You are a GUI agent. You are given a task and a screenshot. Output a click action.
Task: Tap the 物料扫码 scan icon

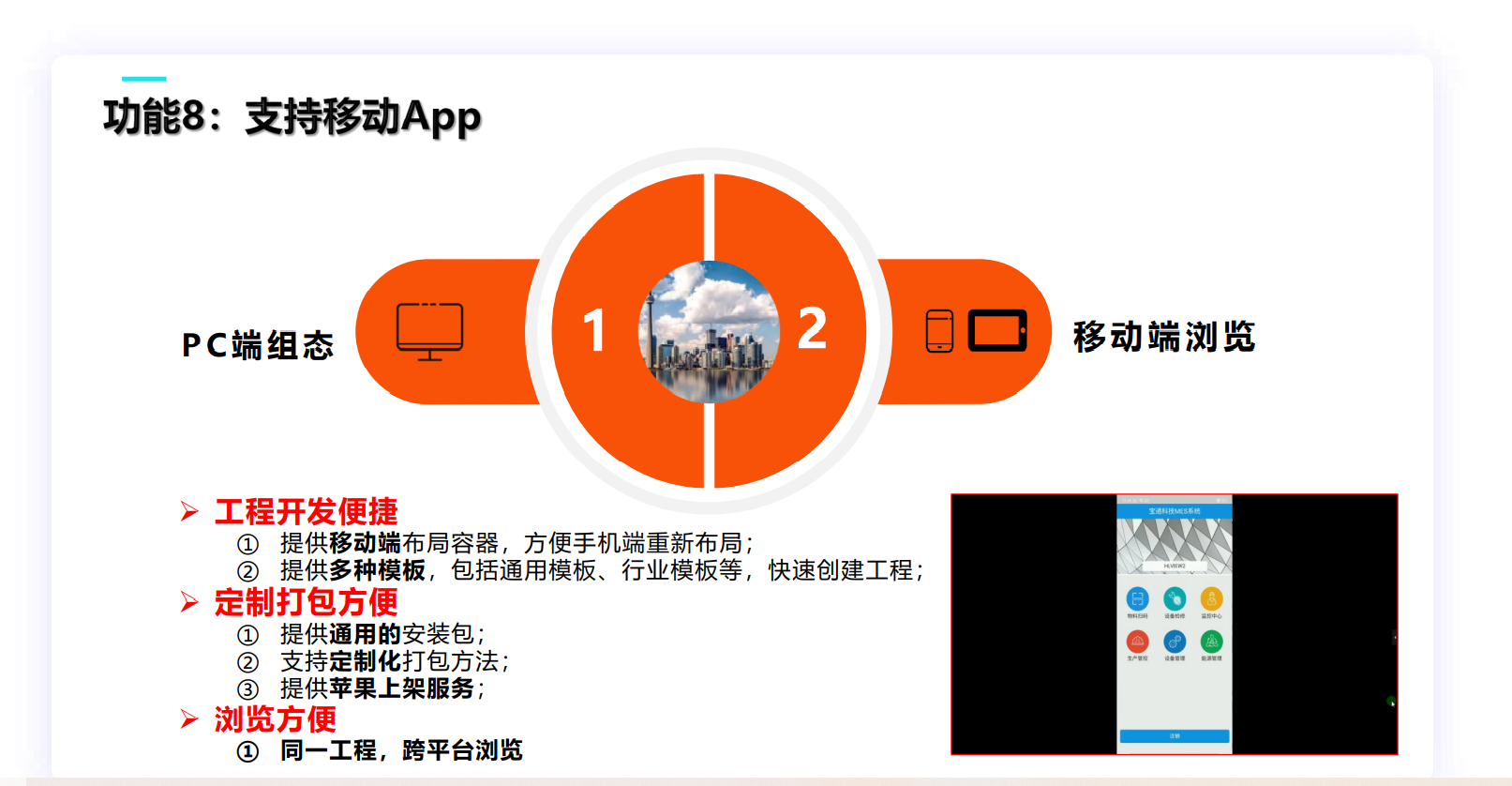coord(1137,598)
